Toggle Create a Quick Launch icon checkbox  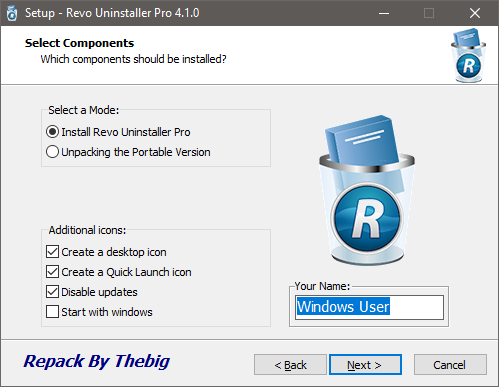[52, 272]
